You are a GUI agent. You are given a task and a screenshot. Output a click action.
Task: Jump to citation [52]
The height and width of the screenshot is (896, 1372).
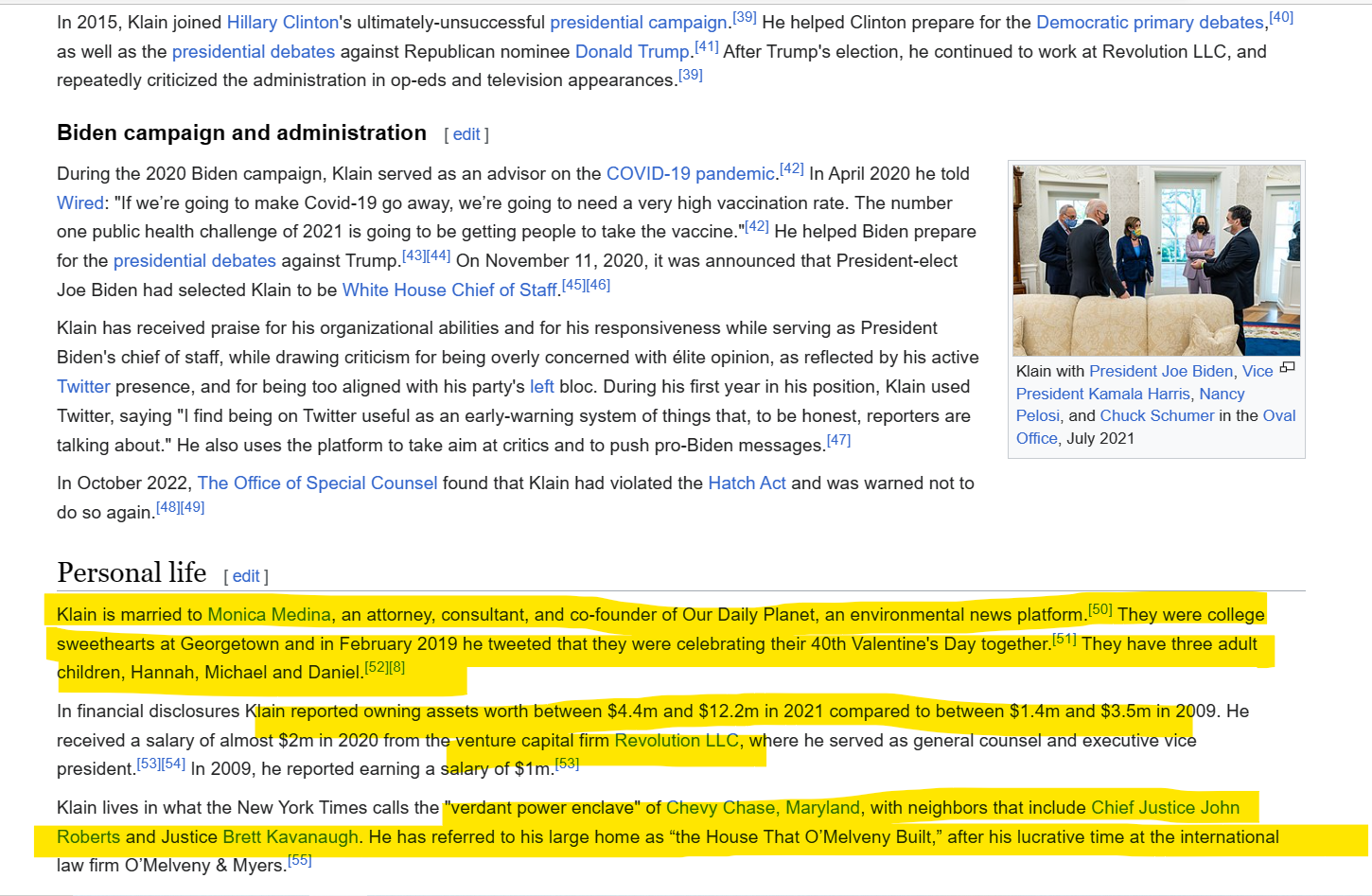point(376,667)
